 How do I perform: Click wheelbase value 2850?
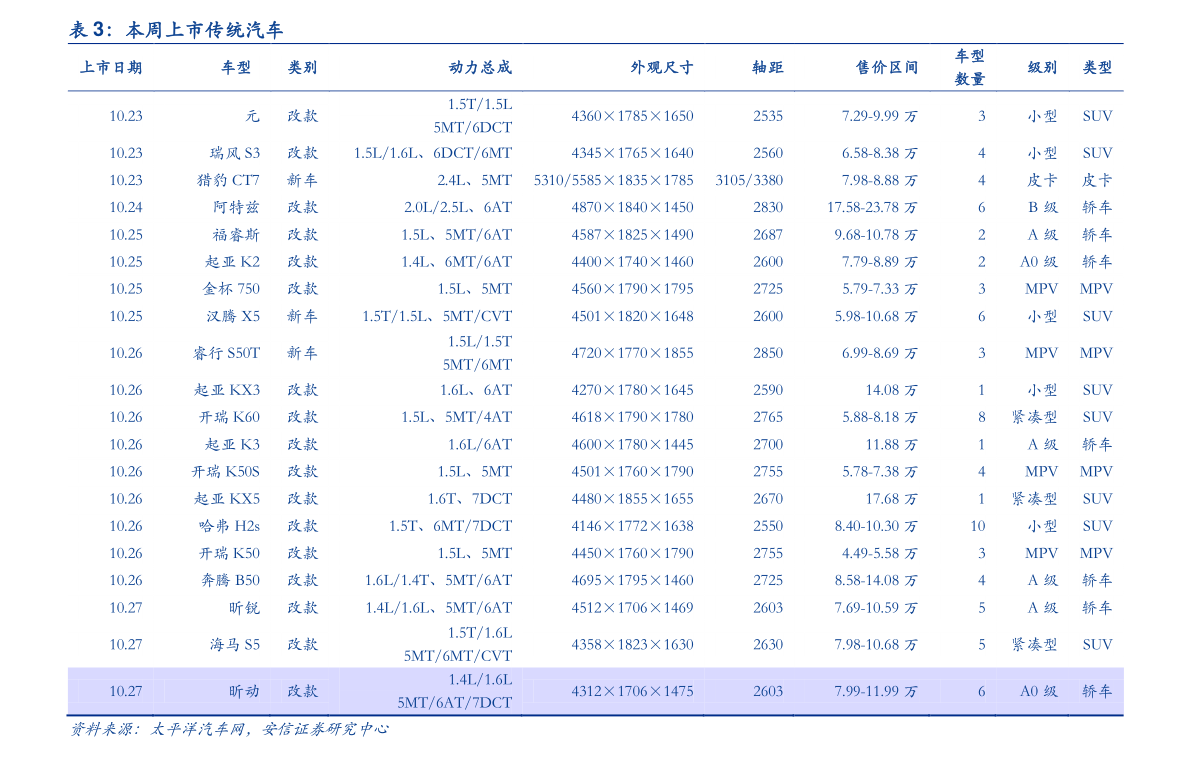768,353
